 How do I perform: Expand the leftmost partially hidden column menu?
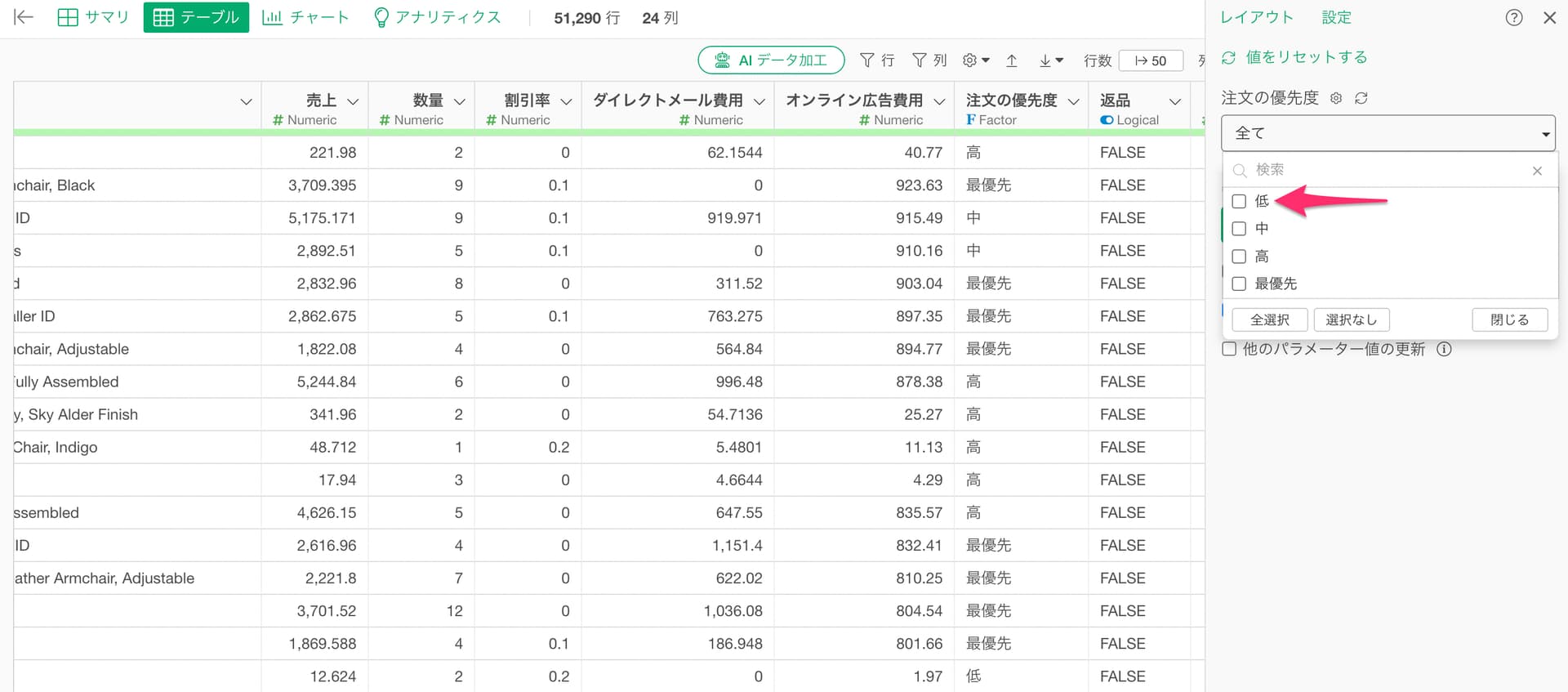246,101
